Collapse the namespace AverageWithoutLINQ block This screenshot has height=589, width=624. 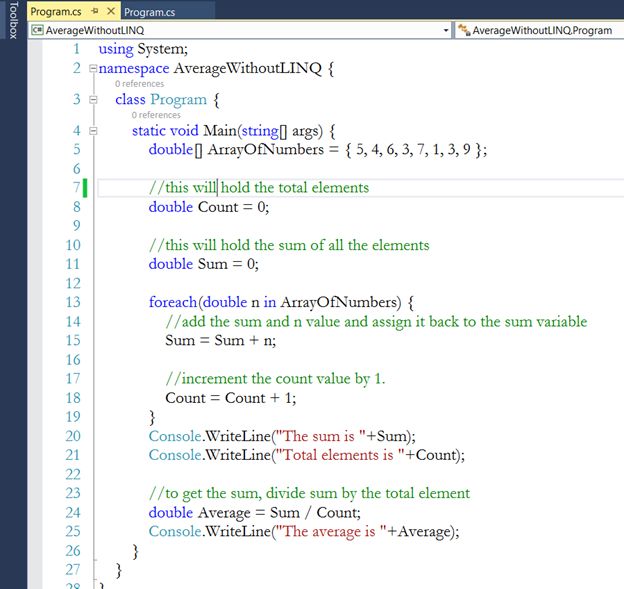pyautogui.click(x=93, y=69)
